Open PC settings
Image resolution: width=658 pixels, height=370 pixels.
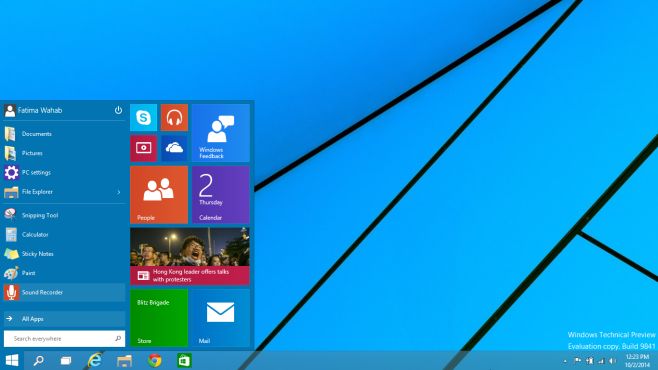pos(65,172)
